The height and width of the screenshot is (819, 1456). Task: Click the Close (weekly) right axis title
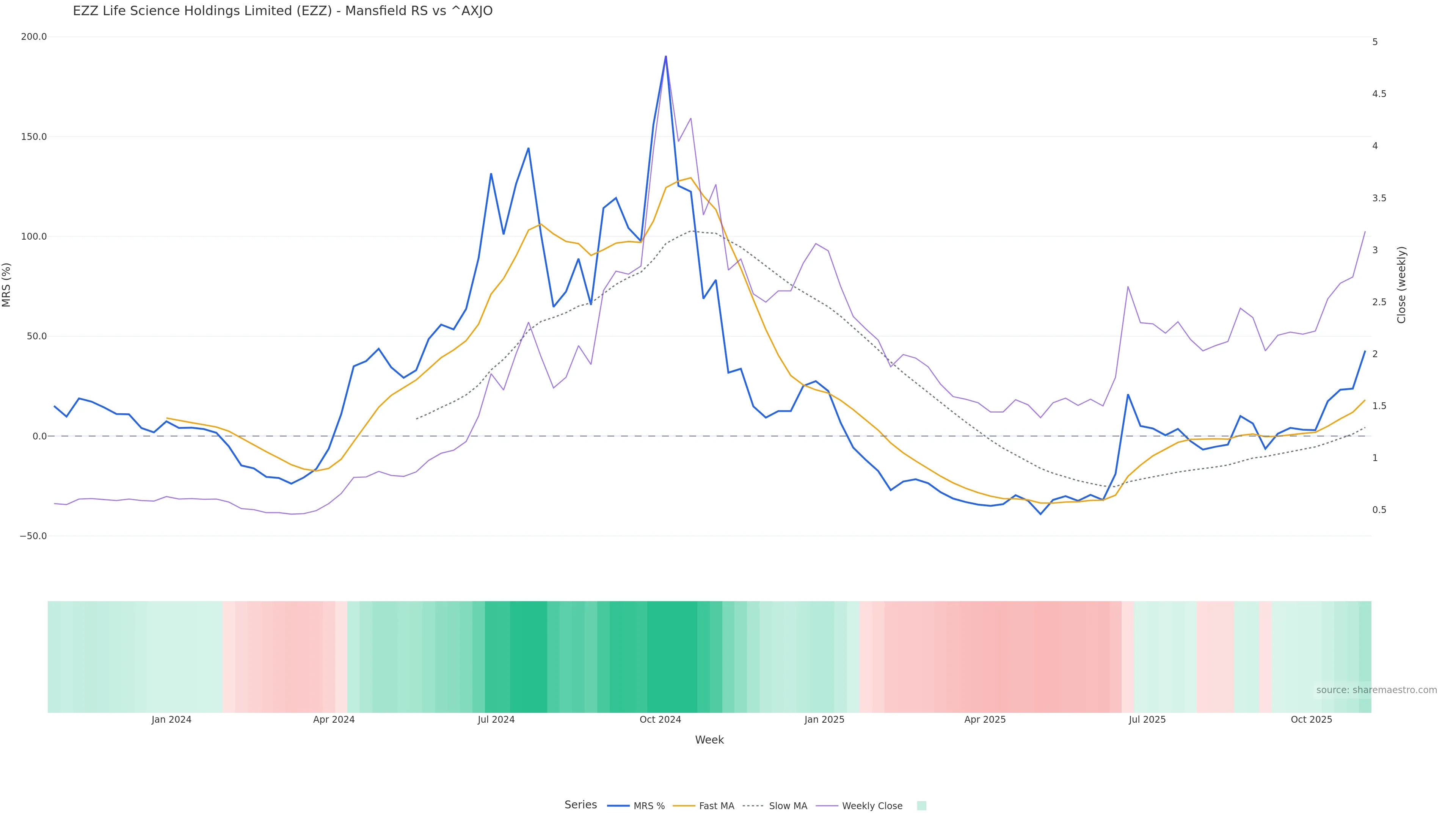click(x=1401, y=285)
